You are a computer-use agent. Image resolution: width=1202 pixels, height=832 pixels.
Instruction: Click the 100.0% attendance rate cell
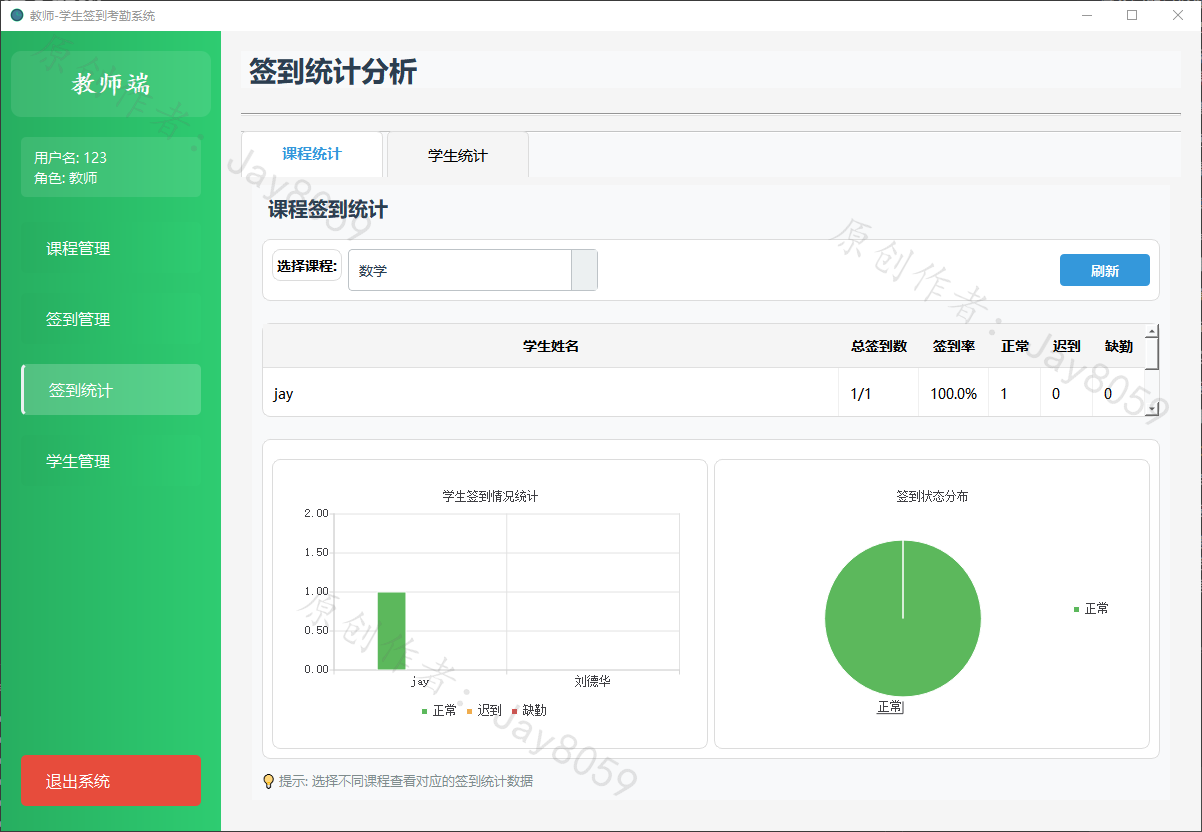click(954, 393)
